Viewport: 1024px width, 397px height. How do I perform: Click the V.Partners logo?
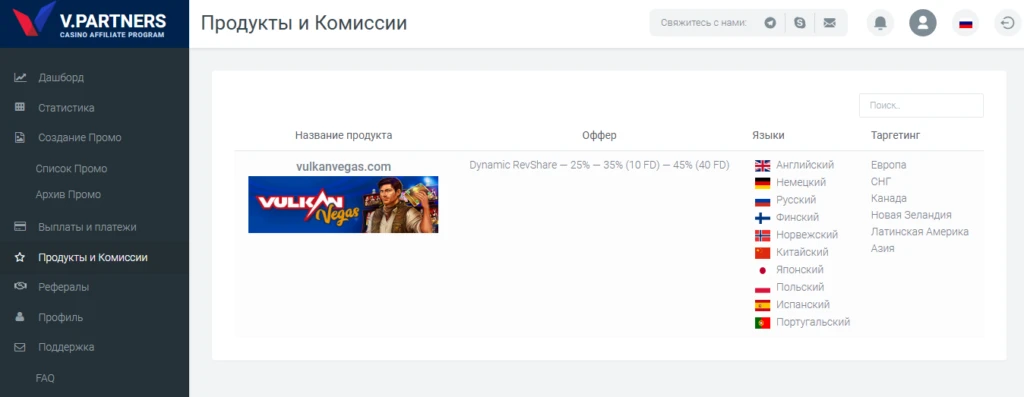[x=89, y=21]
